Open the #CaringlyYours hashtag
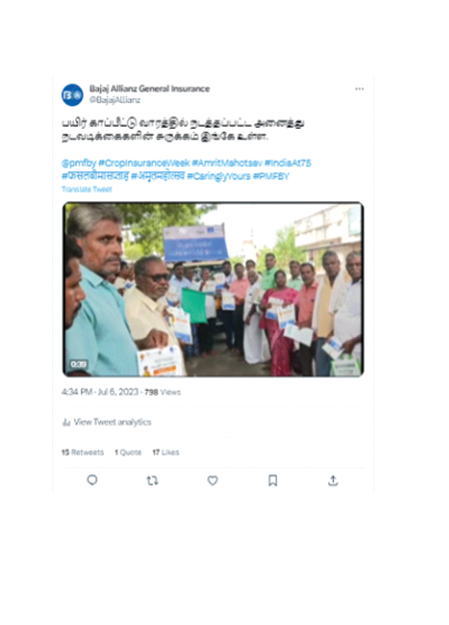The image size is (449, 625). coord(219,176)
